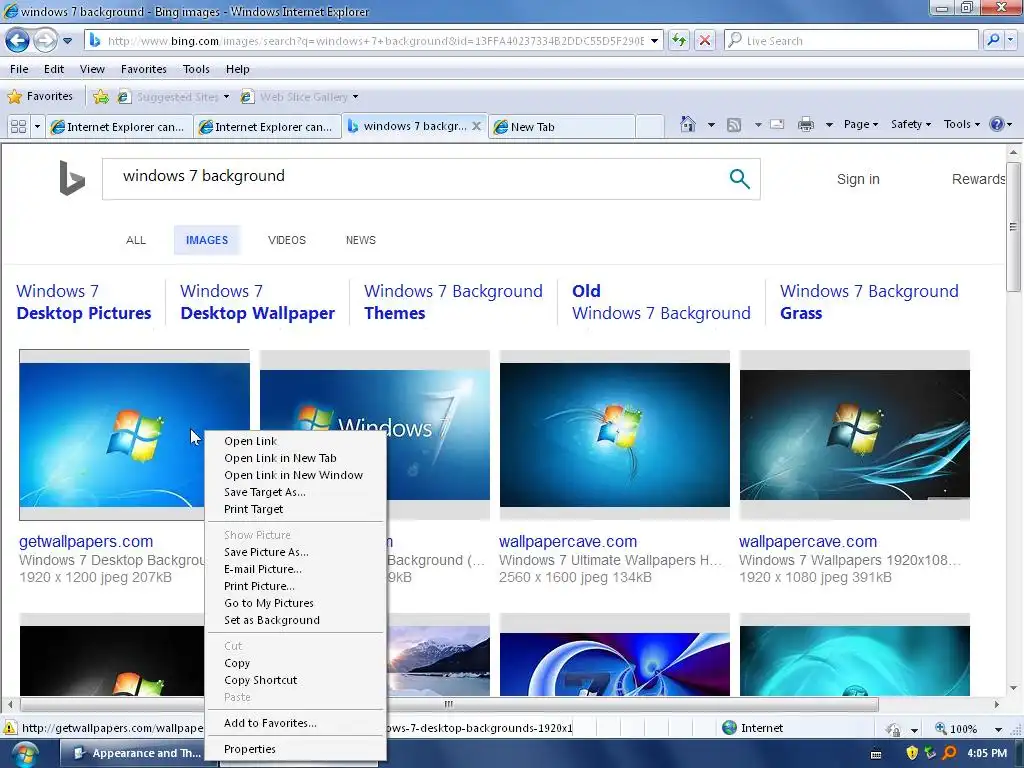Open Windows 7 Background Themes suggestion
This screenshot has width=1024, height=768.
pyautogui.click(x=453, y=302)
